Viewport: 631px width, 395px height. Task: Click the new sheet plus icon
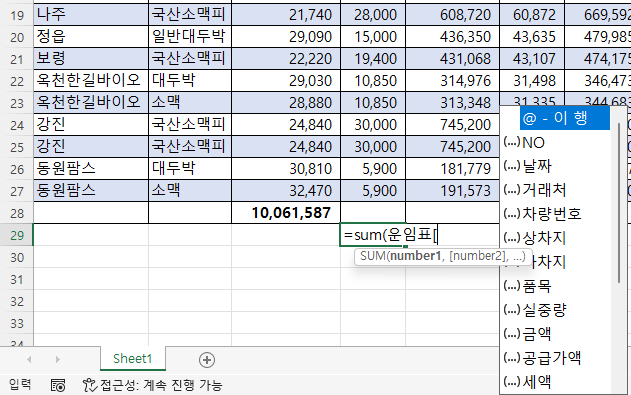tap(207, 360)
